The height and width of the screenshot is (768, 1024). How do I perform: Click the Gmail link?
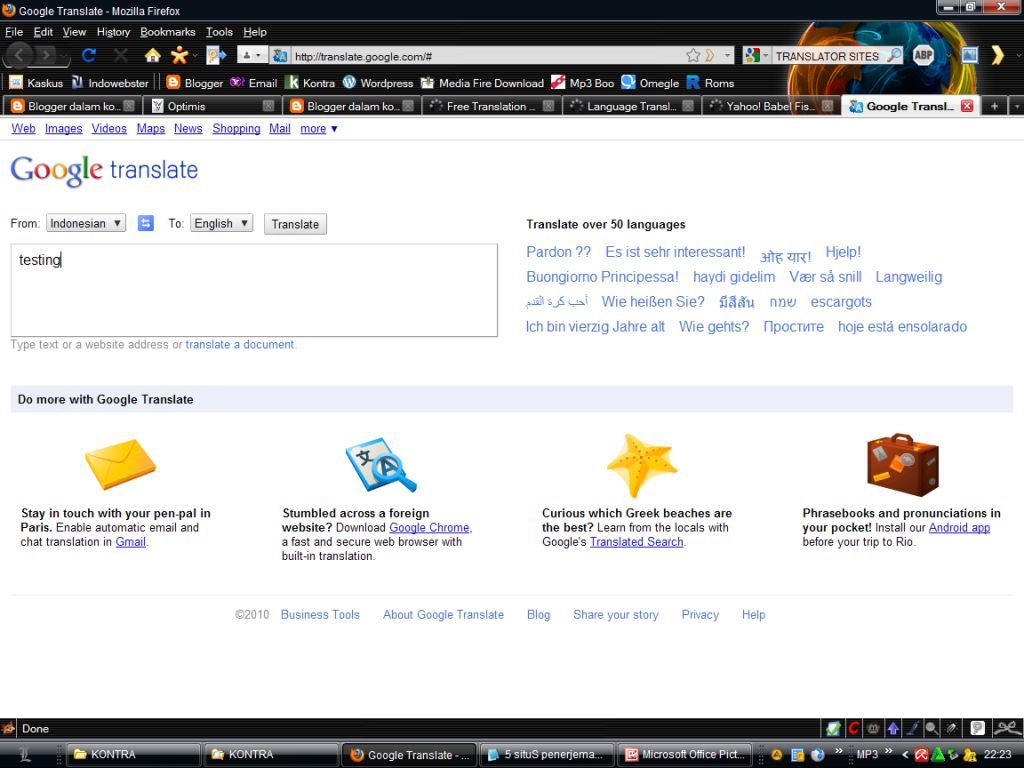point(131,542)
